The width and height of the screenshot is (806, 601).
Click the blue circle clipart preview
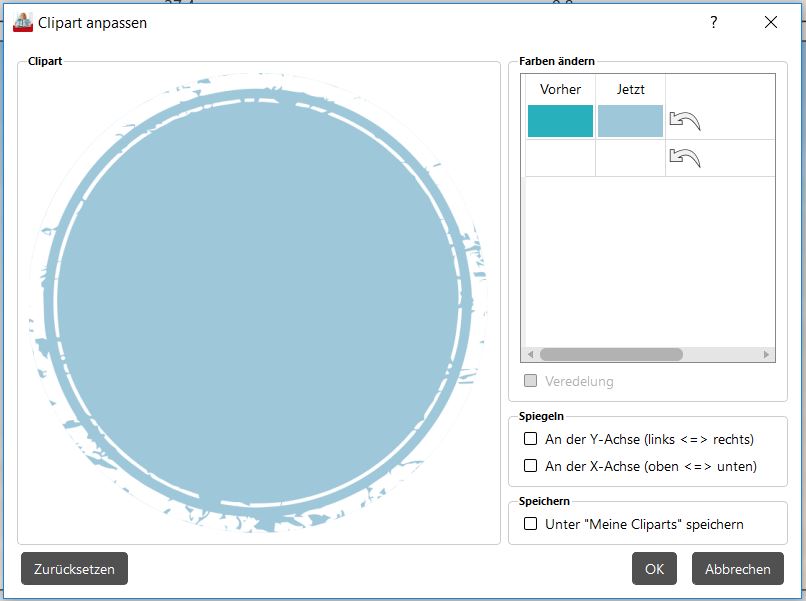(x=258, y=302)
